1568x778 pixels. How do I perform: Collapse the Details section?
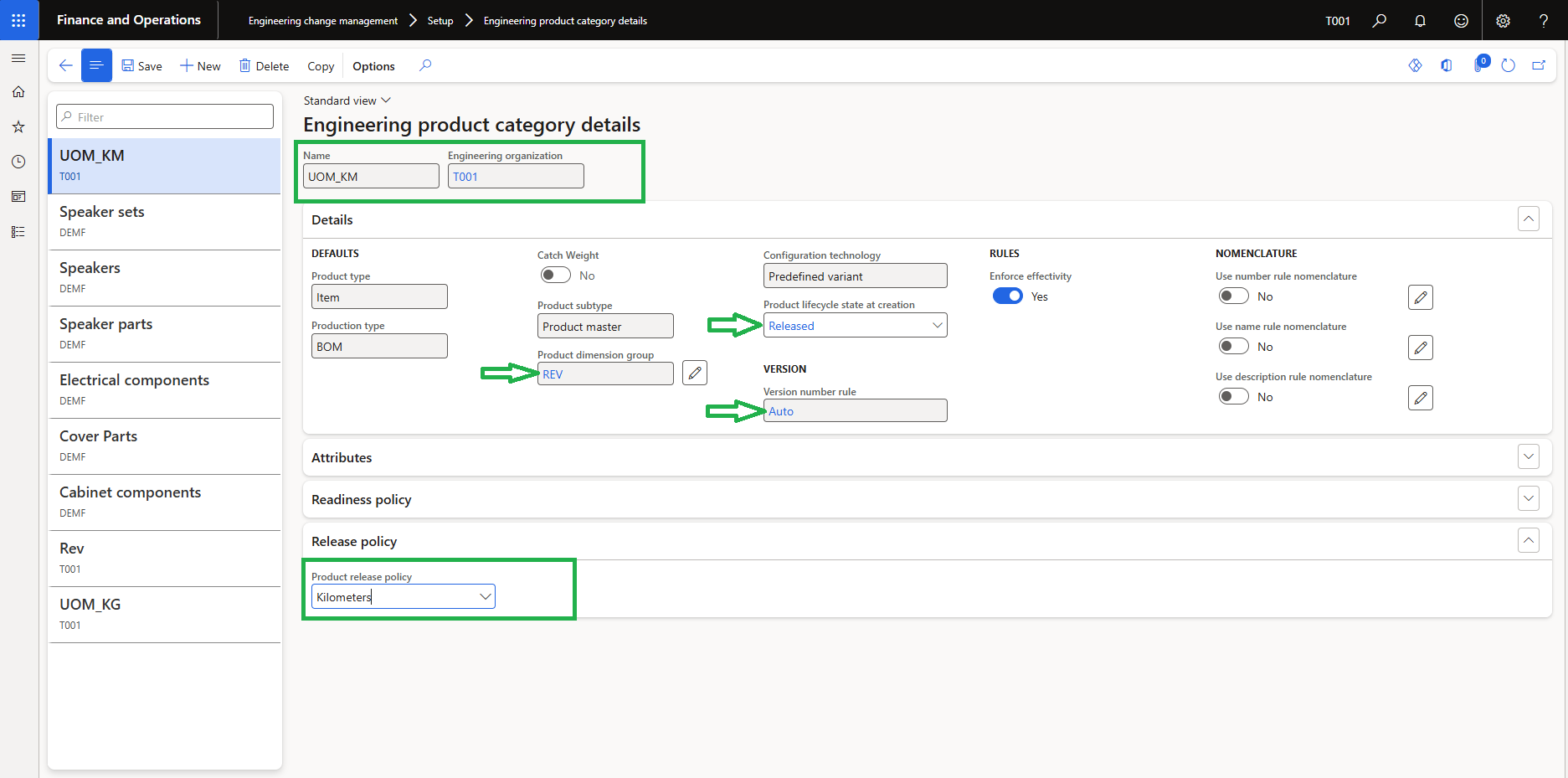pyautogui.click(x=1528, y=219)
